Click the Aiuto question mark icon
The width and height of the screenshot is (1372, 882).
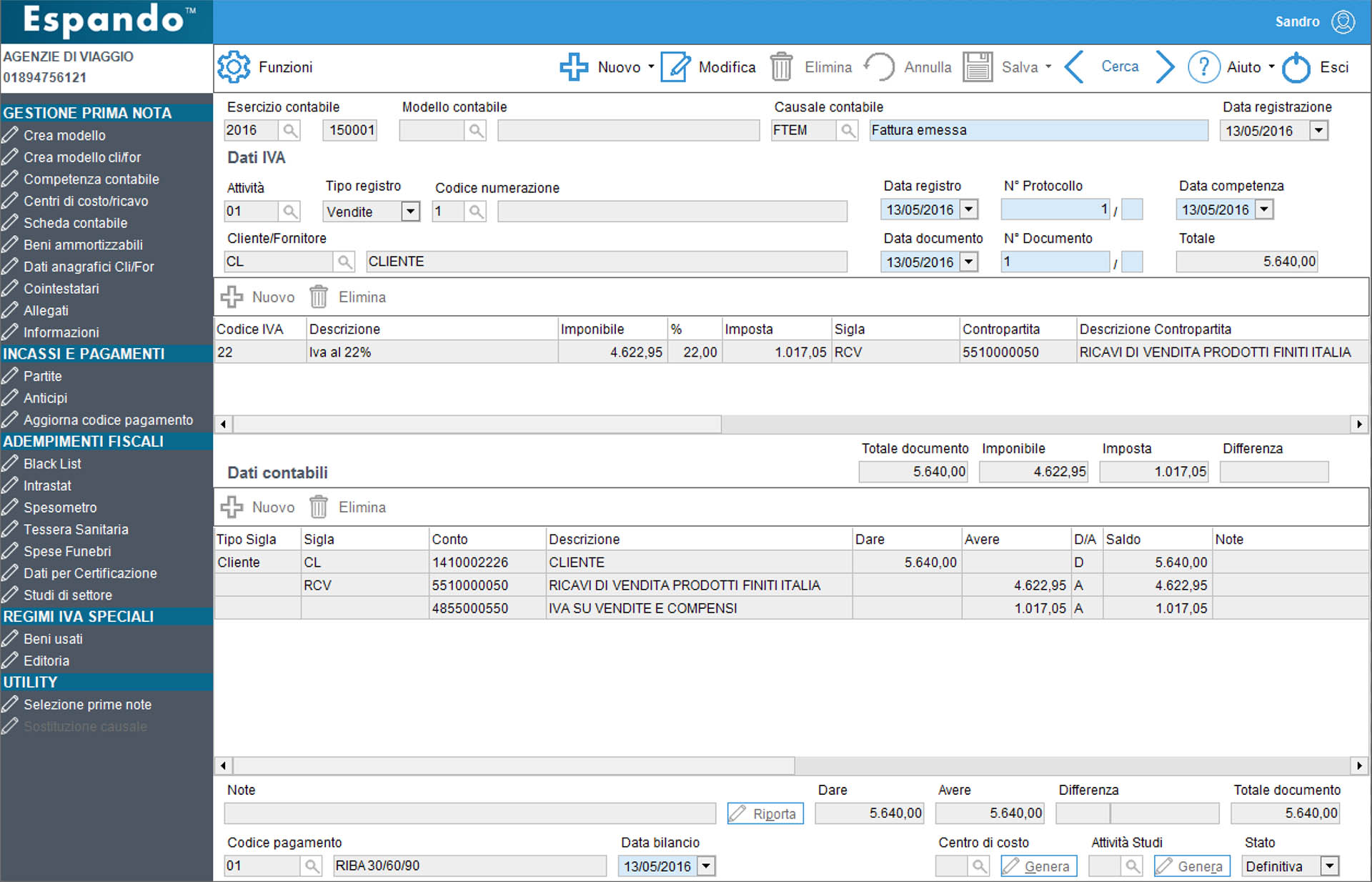(x=1203, y=67)
